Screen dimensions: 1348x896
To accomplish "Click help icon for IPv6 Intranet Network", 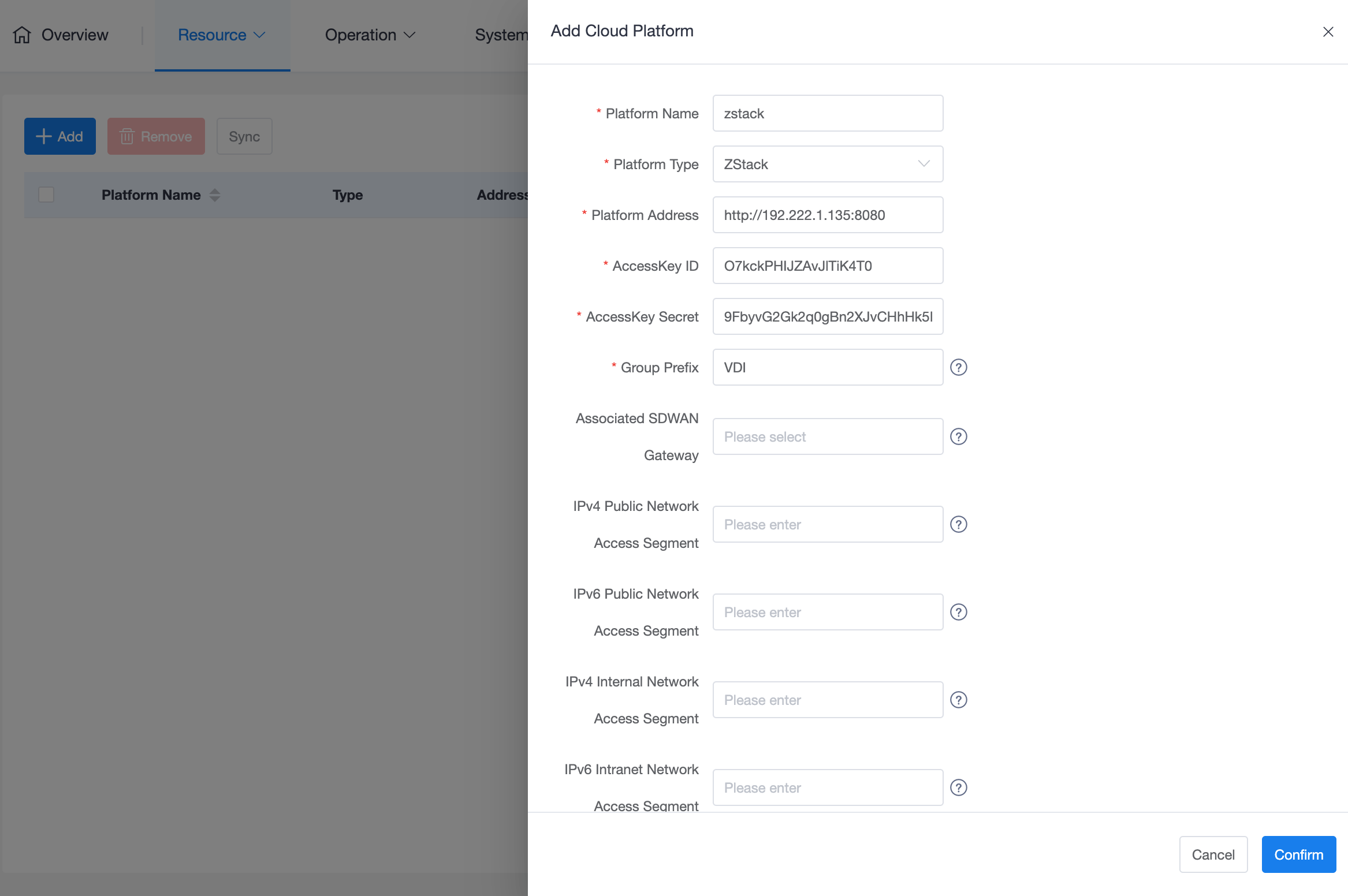I will tap(959, 787).
